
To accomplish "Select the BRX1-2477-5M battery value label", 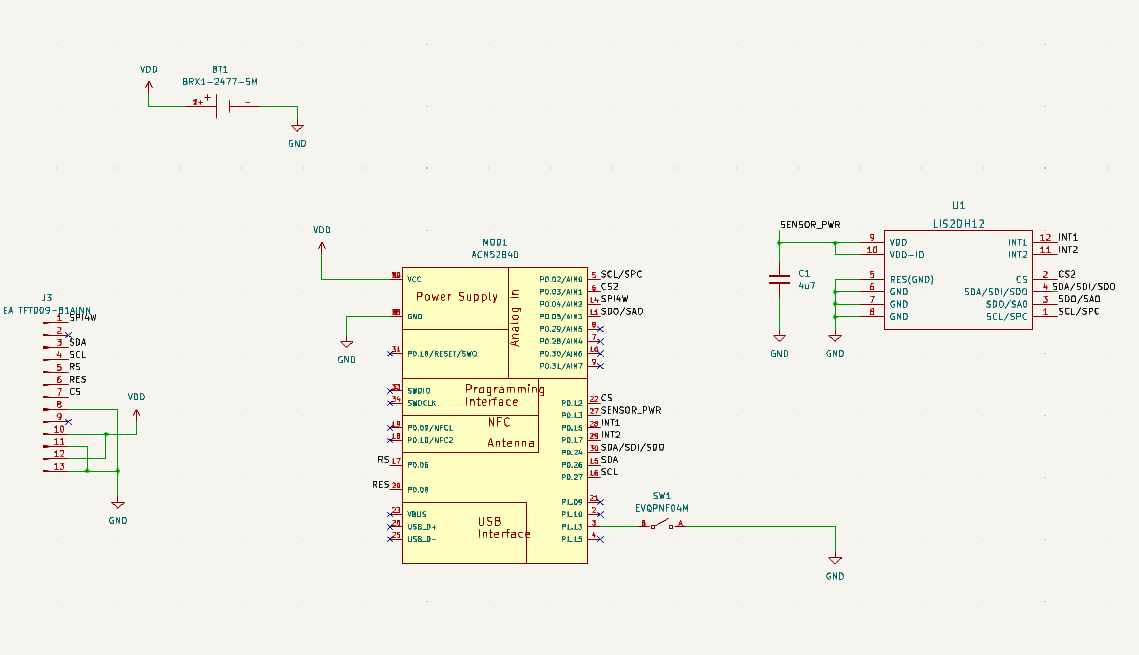I will tap(220, 82).
